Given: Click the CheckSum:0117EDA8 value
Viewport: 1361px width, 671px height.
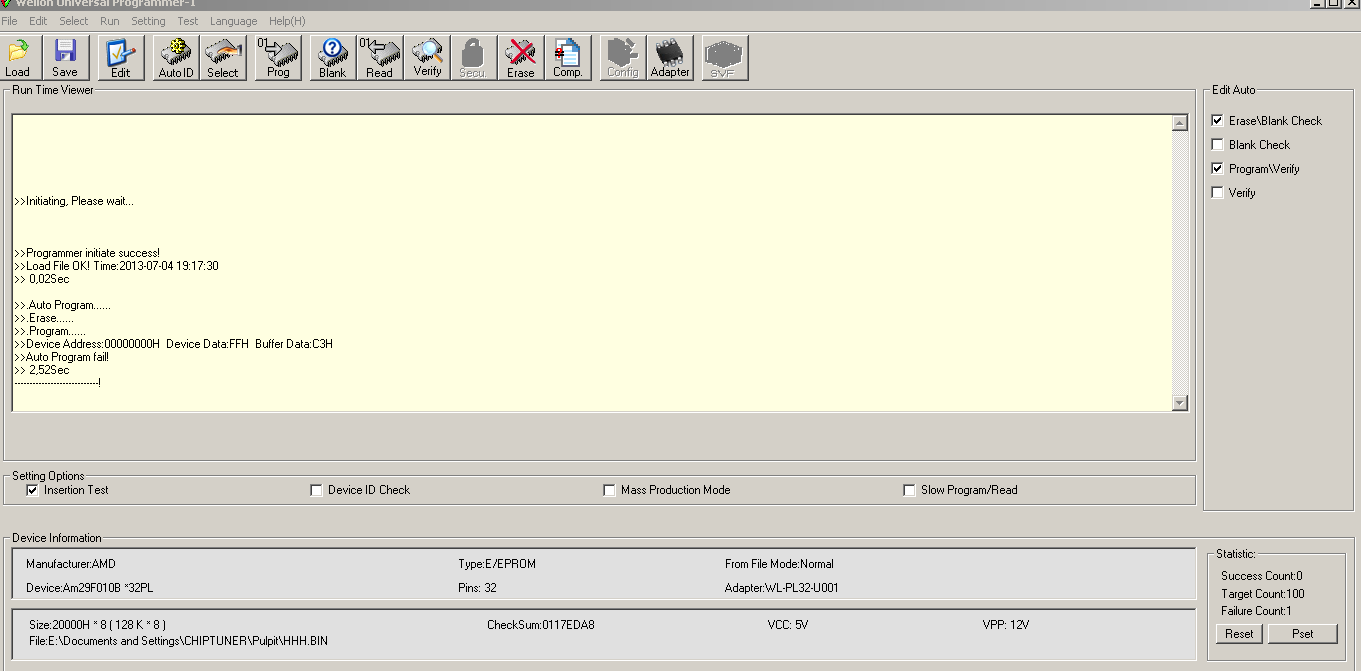Looking at the screenshot, I should pyautogui.click(x=541, y=625).
